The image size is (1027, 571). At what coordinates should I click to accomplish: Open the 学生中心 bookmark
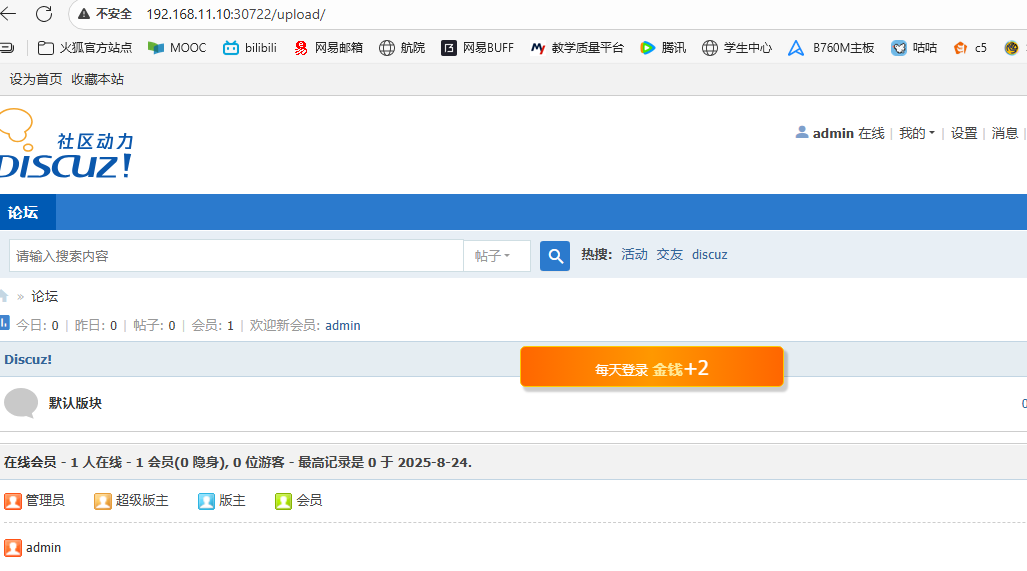[737, 48]
